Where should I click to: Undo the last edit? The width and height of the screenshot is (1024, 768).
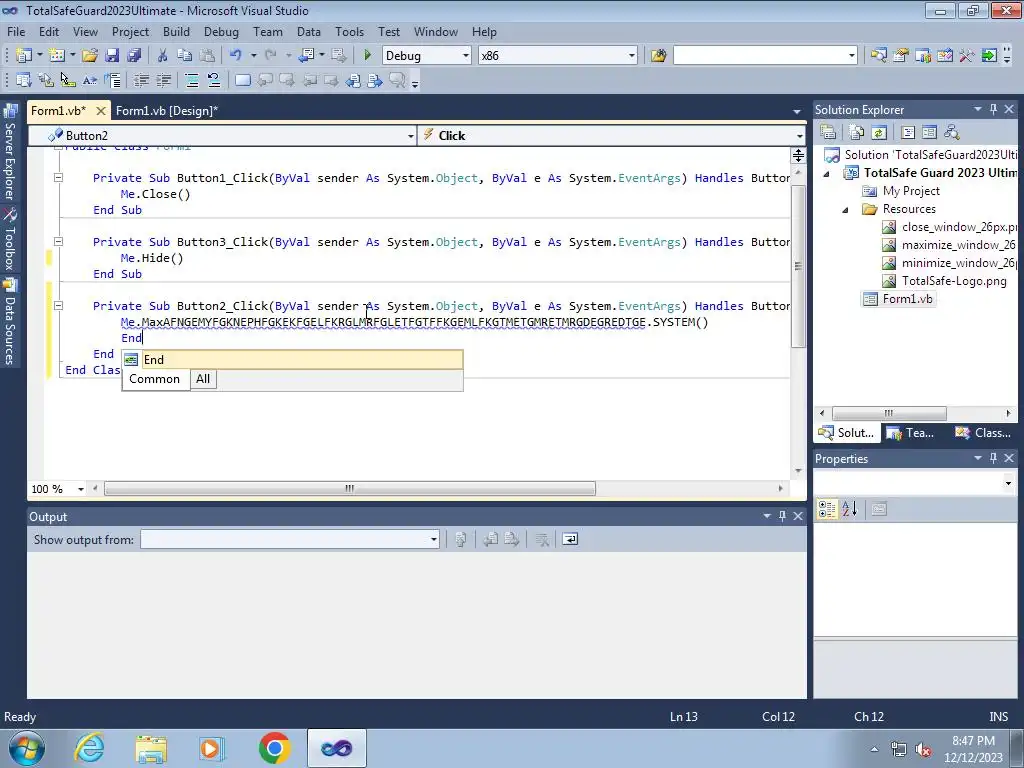click(236, 56)
